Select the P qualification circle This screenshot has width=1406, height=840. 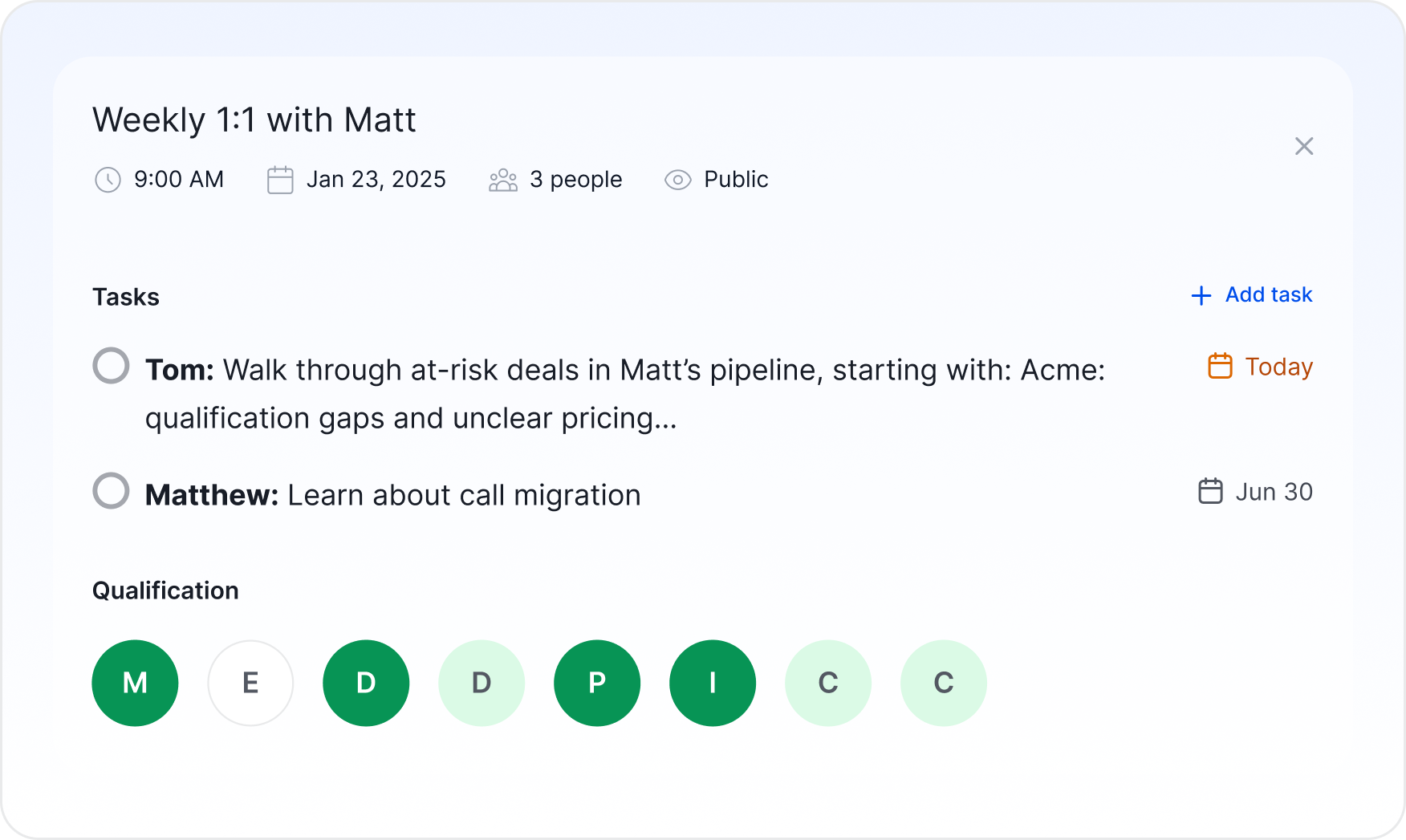point(597,683)
